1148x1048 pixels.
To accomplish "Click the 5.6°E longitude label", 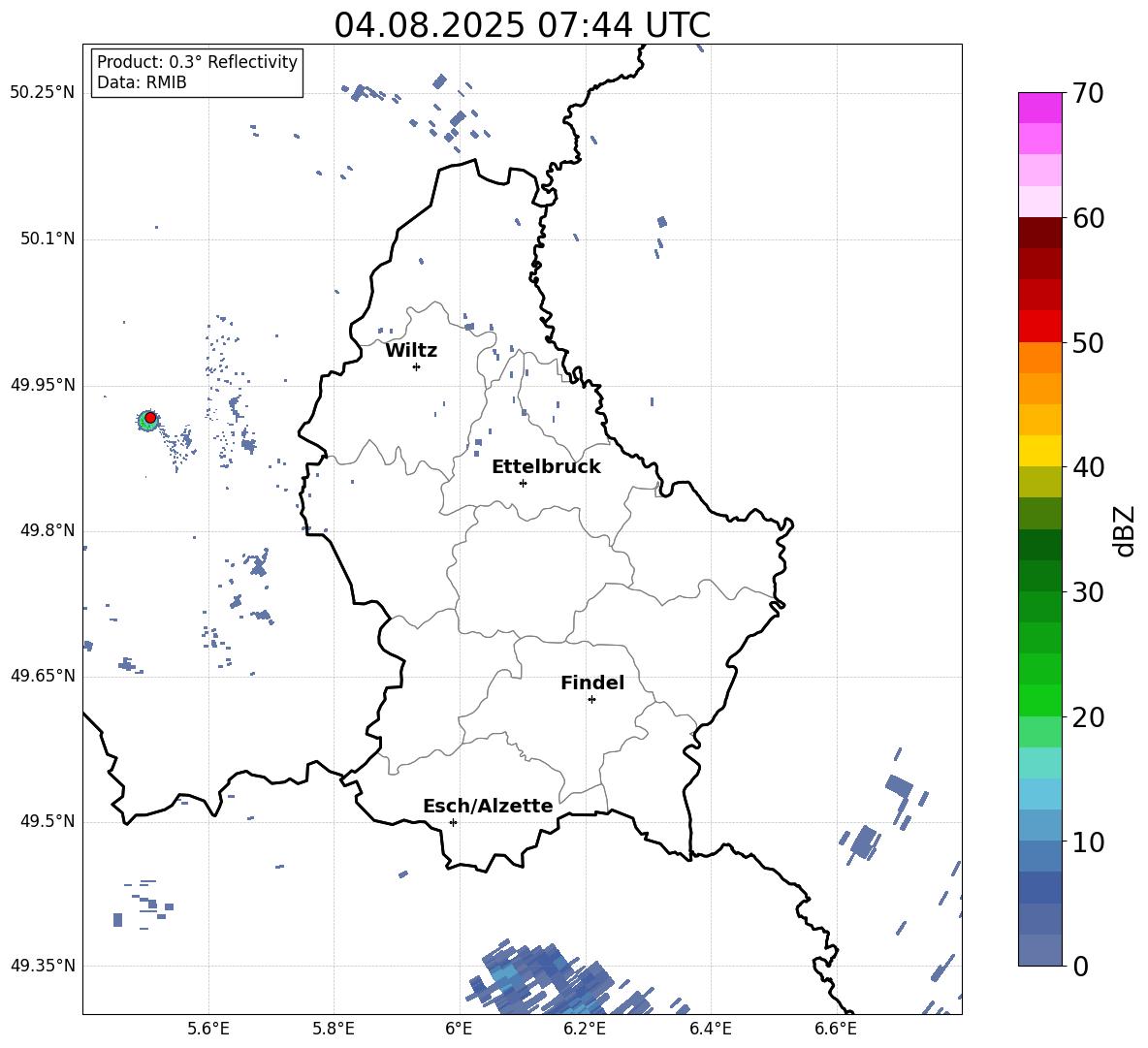I will (208, 1030).
